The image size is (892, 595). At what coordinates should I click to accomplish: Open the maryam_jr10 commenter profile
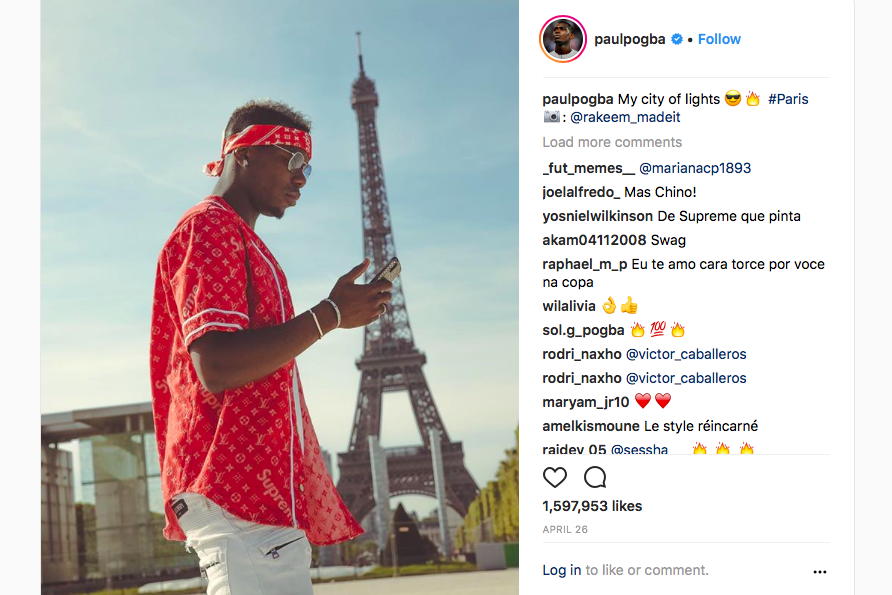coord(585,402)
